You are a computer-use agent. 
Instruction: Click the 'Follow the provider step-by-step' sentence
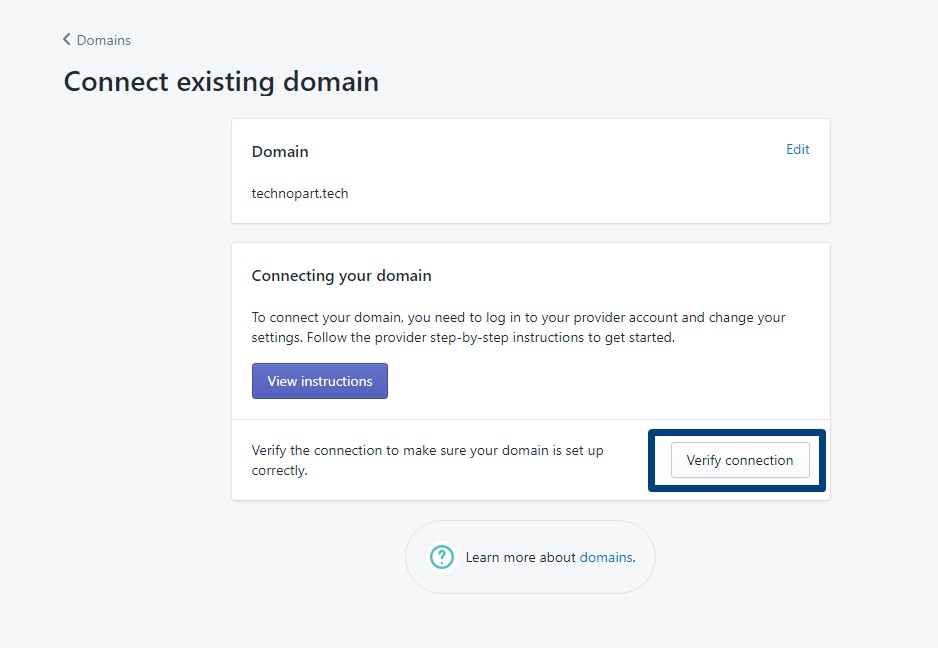point(490,337)
